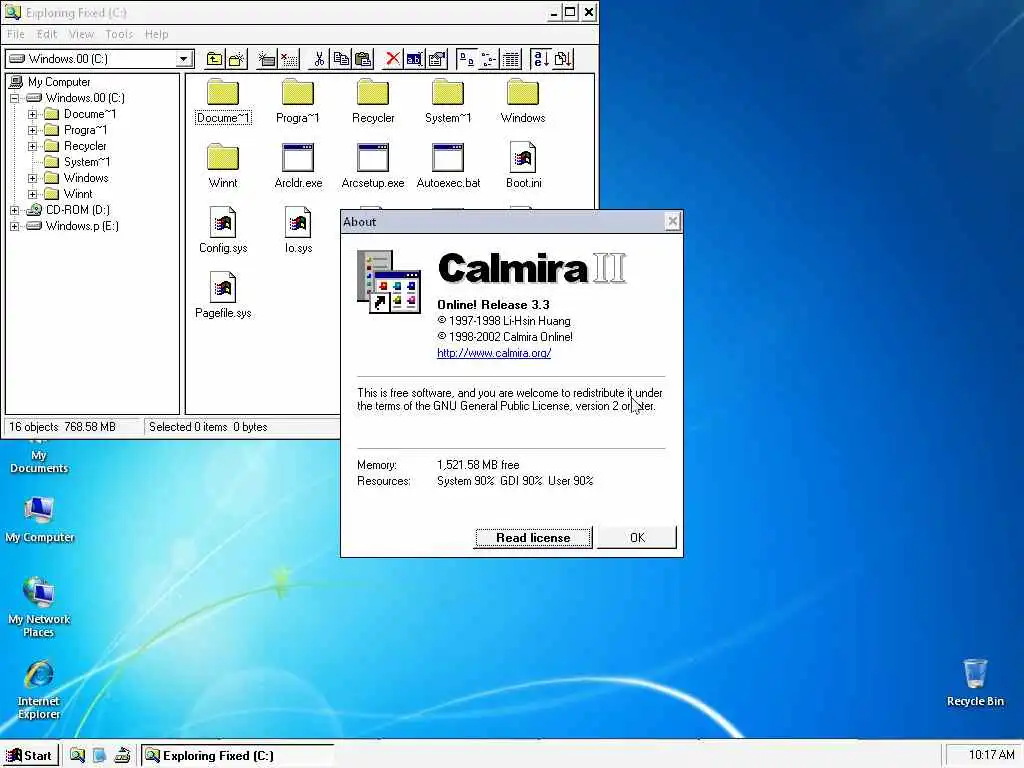Expand the Winnt tree node
This screenshot has width=1024, height=768.
click(x=32, y=194)
